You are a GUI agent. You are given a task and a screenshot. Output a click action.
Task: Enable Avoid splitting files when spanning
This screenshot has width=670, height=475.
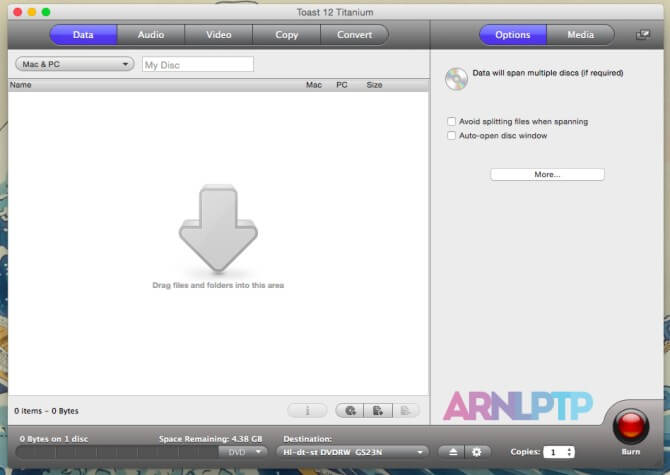[451, 121]
